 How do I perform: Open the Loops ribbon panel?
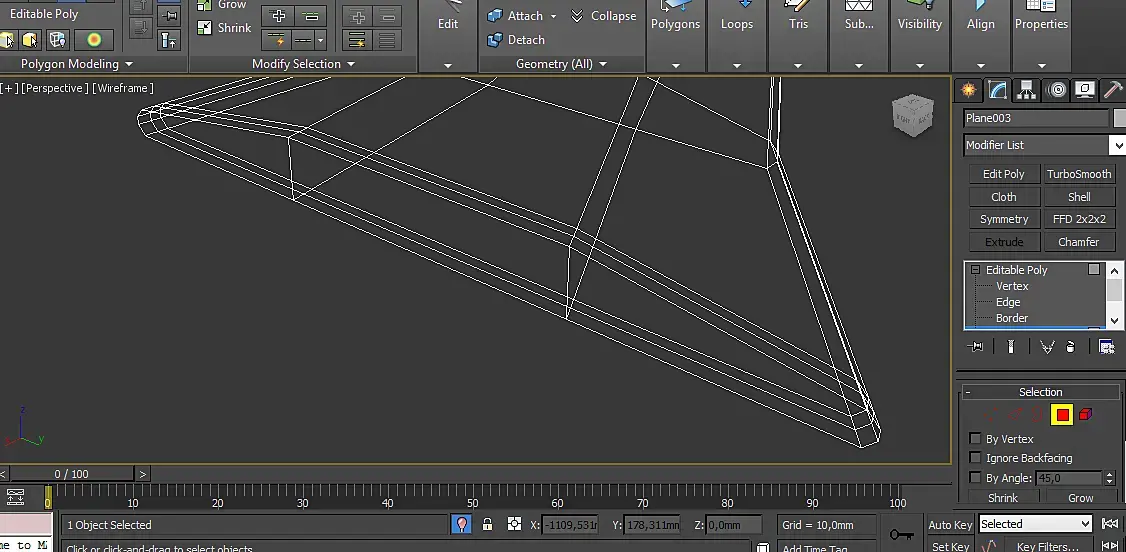coord(737,36)
